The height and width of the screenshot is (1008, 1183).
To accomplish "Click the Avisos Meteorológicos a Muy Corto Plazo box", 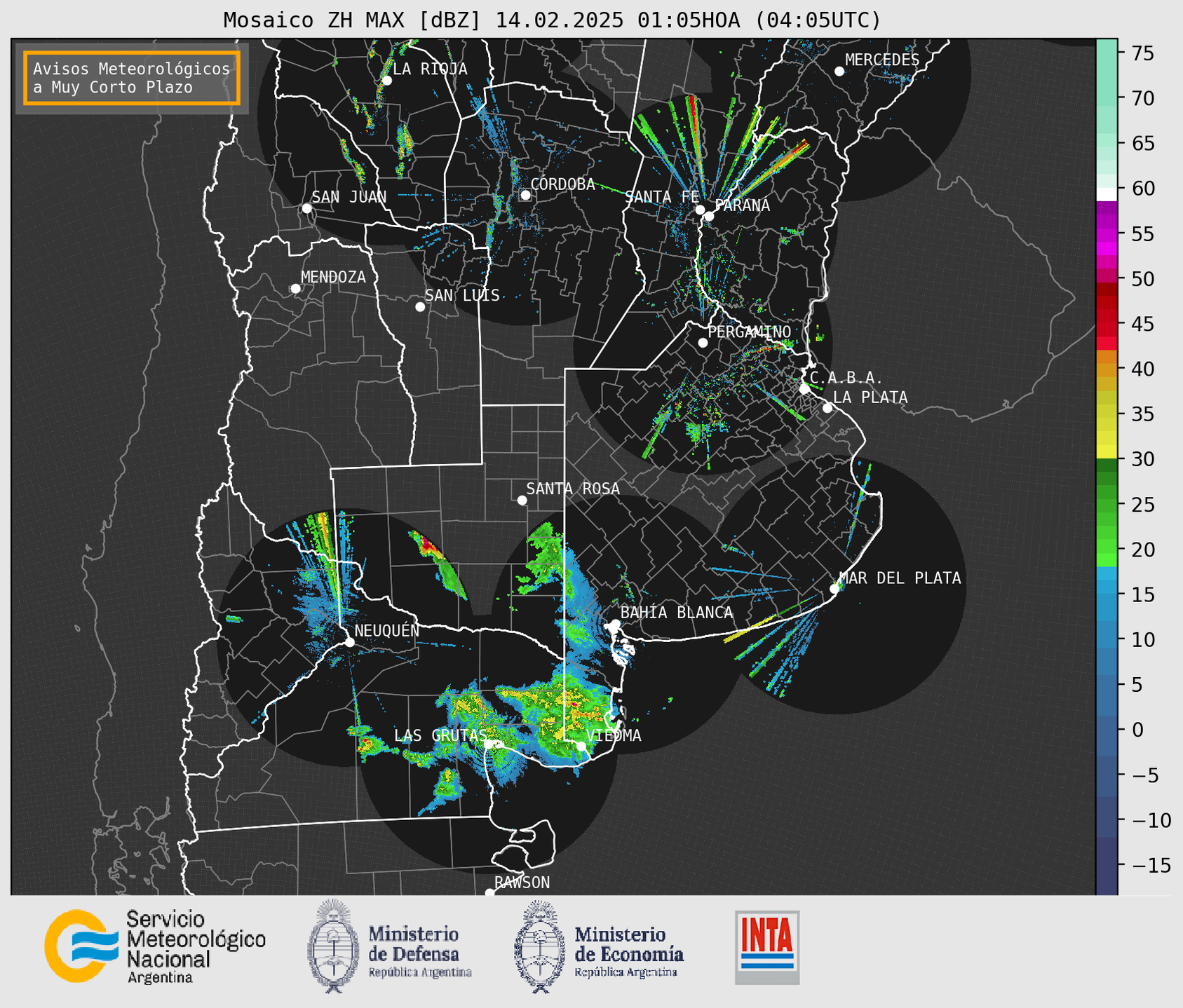I will 132,78.
